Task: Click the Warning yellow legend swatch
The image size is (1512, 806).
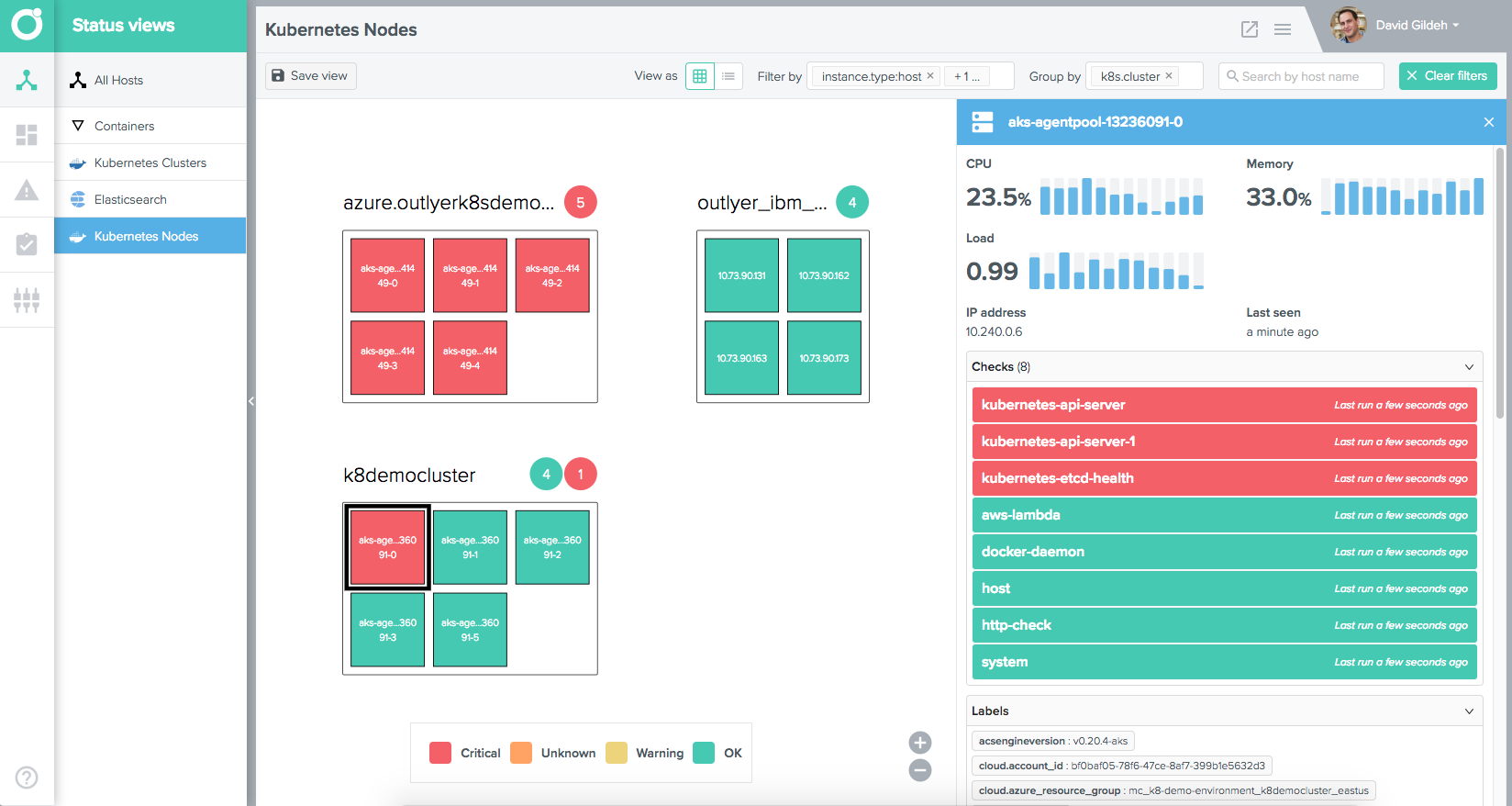Action: point(617,753)
